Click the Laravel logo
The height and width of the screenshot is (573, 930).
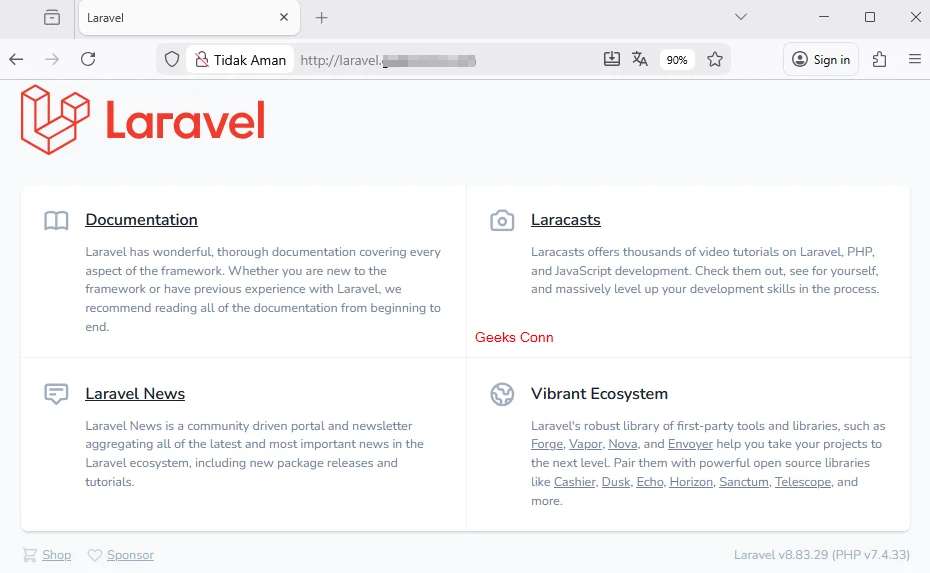143,120
